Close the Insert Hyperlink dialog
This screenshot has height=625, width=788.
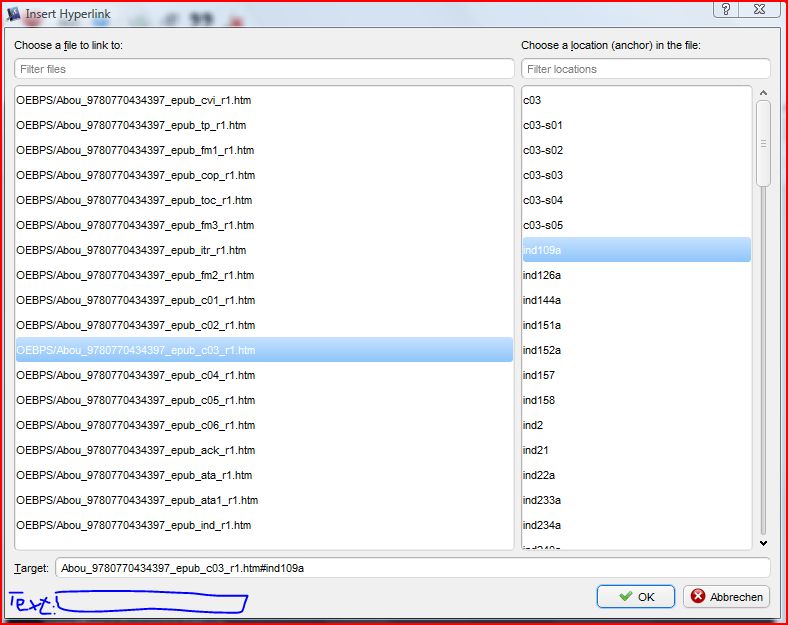[x=759, y=9]
